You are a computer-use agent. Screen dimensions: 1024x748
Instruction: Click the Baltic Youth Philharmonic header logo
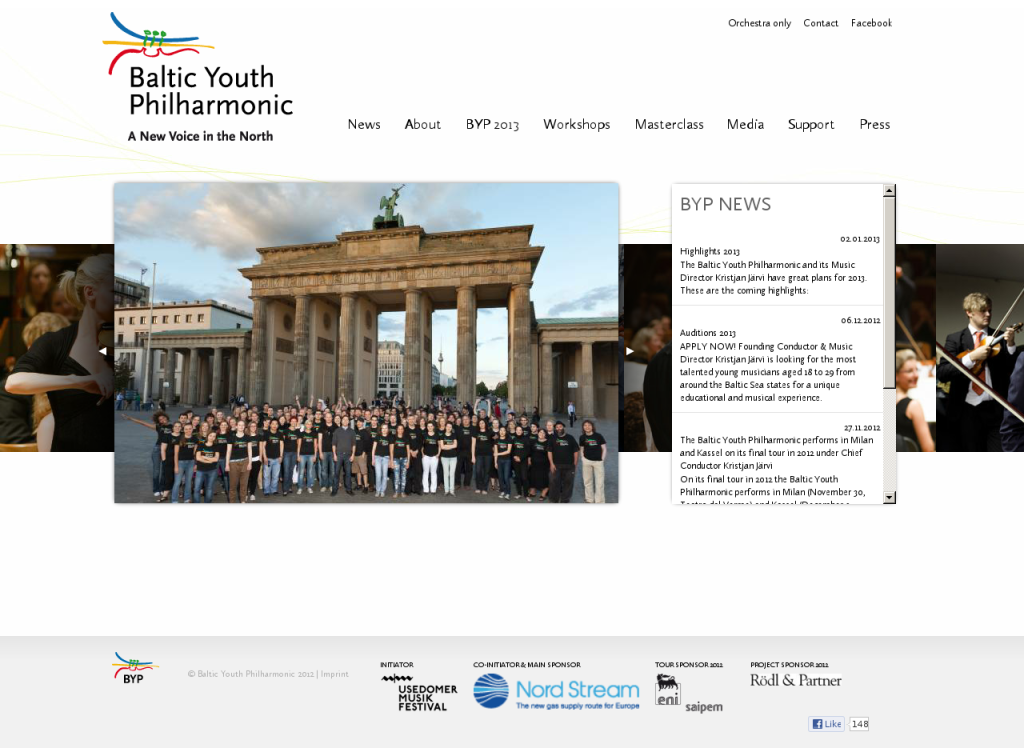point(198,77)
